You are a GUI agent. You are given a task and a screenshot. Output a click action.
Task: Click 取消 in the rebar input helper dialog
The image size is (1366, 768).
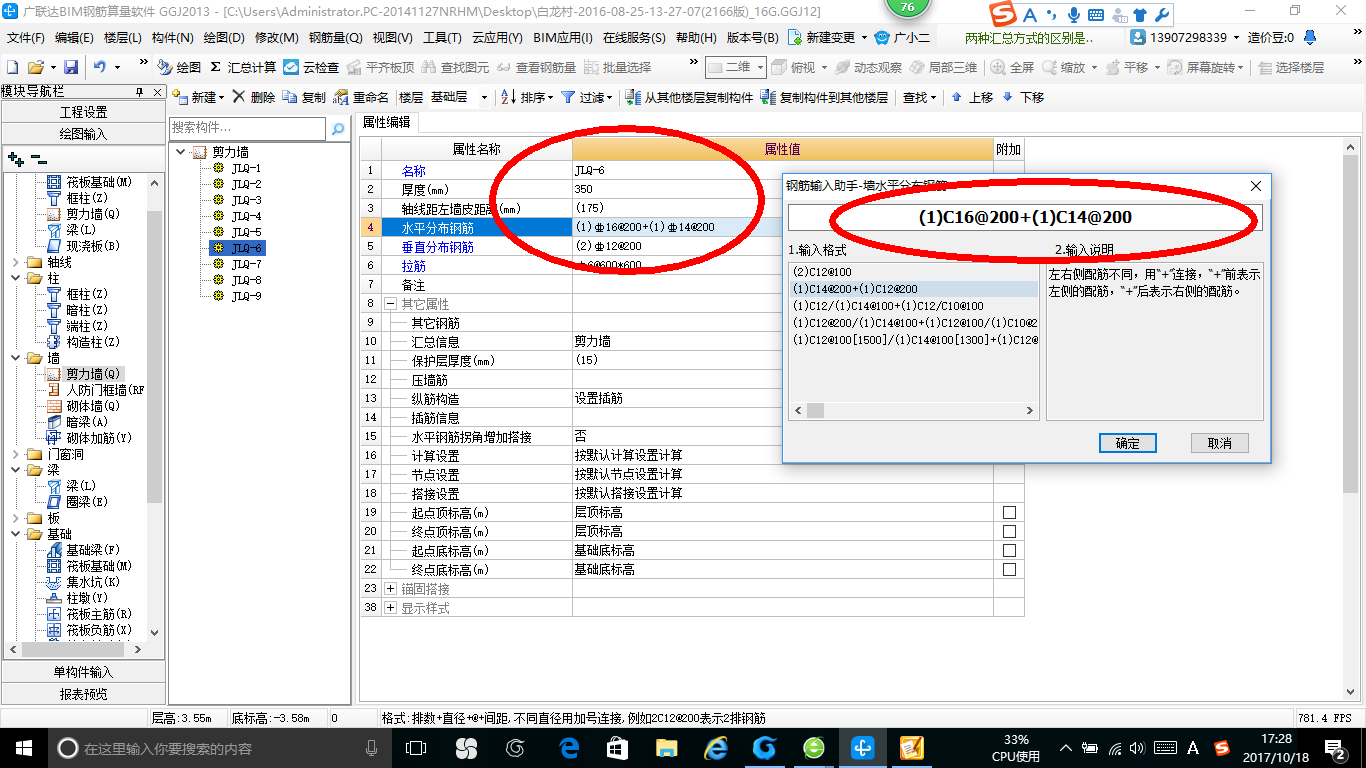click(1219, 443)
